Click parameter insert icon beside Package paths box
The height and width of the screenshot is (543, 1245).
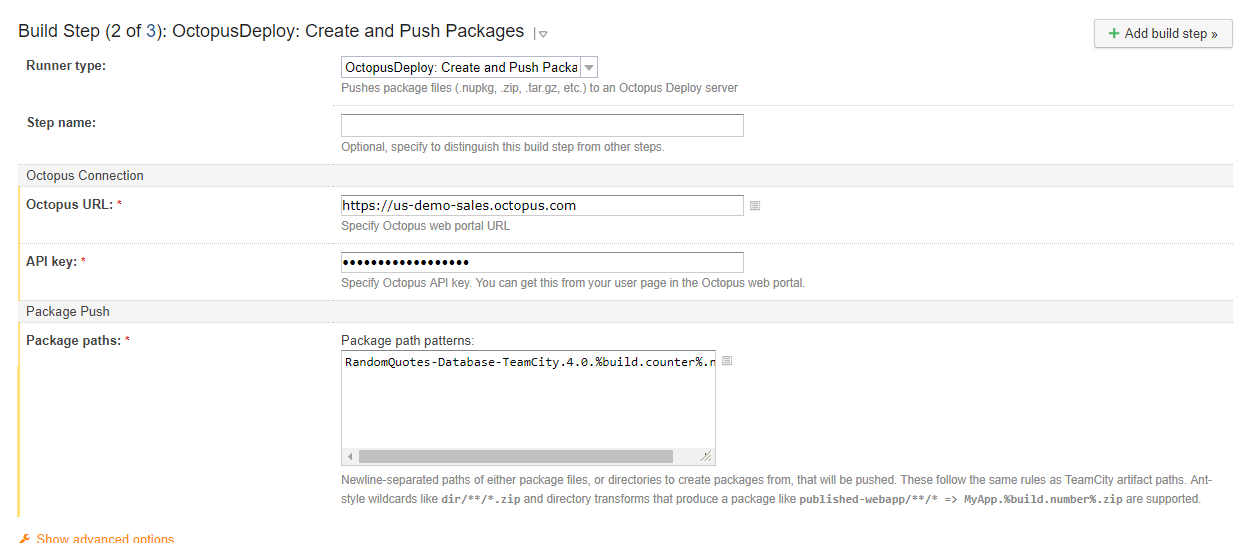(727, 361)
